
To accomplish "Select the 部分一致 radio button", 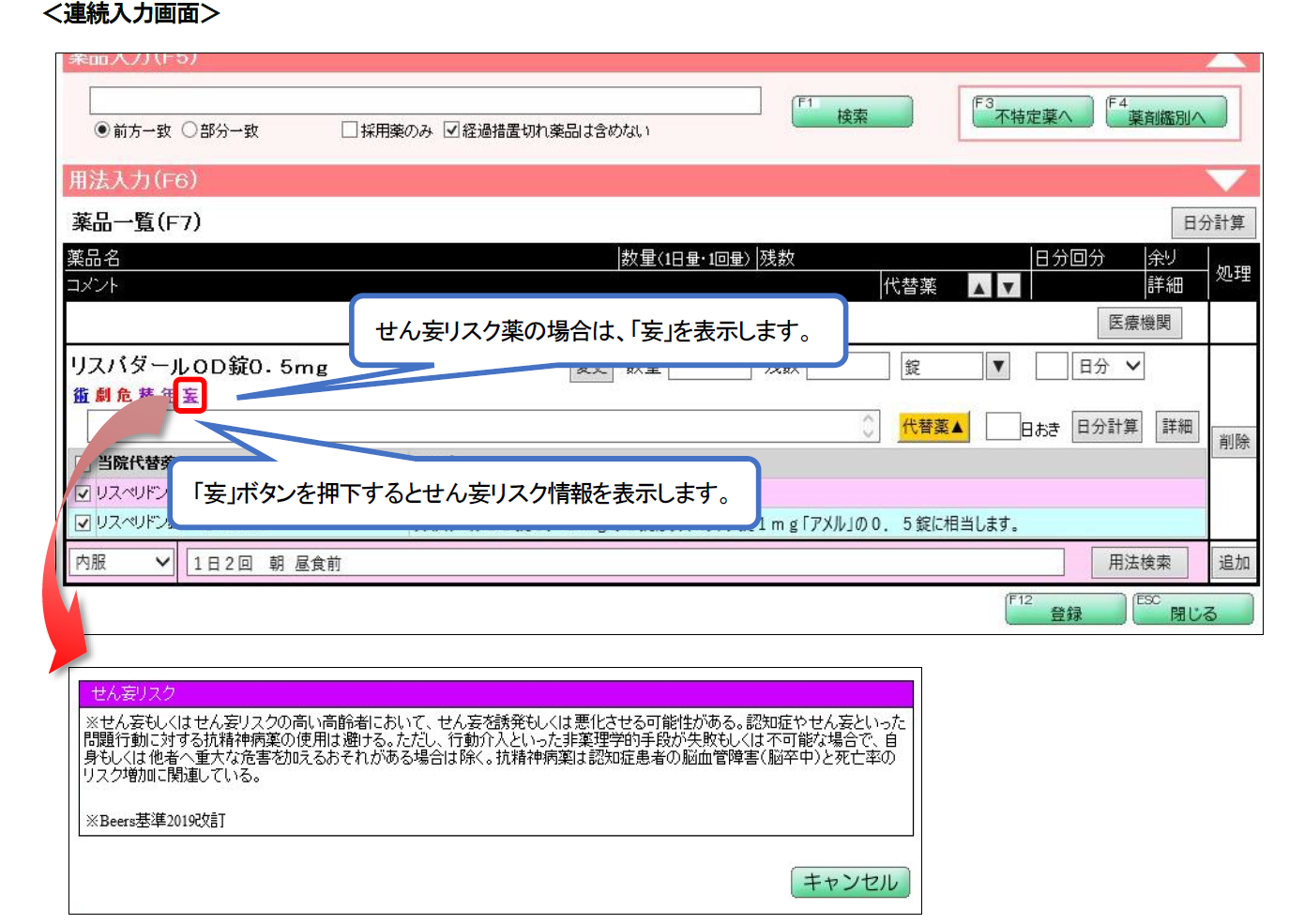I will click(190, 130).
